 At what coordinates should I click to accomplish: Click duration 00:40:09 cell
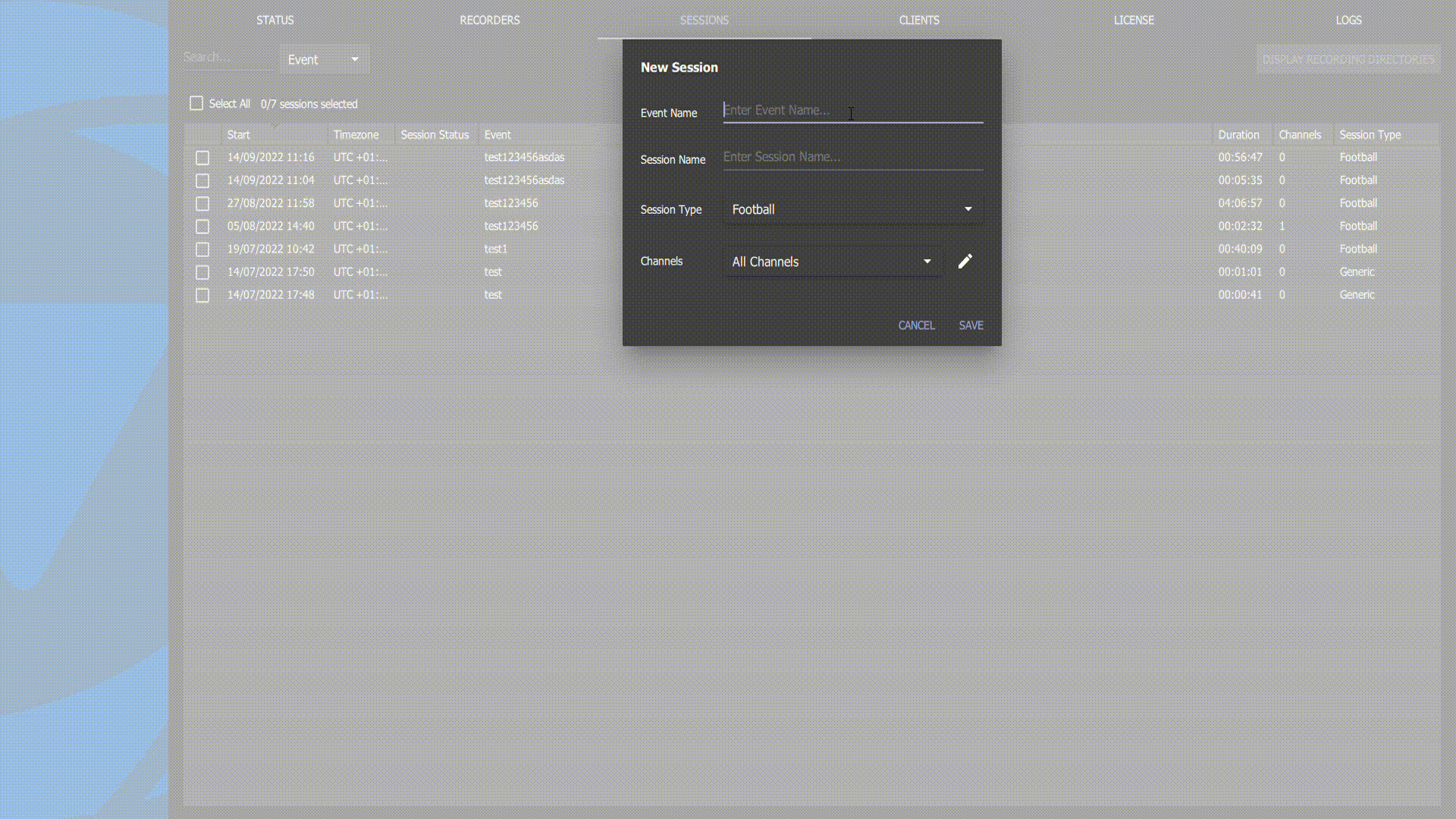(x=1240, y=249)
